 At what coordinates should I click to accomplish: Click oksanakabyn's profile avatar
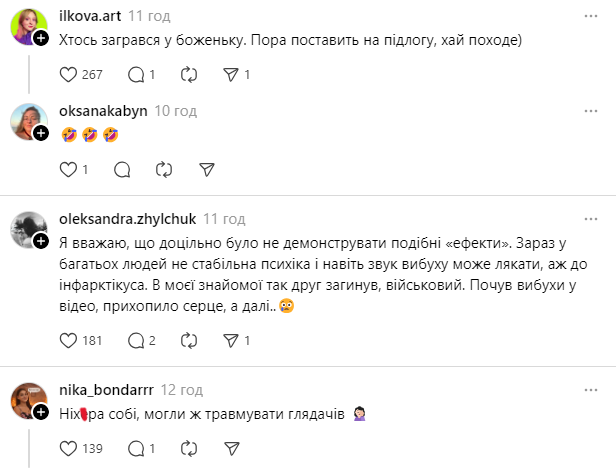(x=27, y=121)
